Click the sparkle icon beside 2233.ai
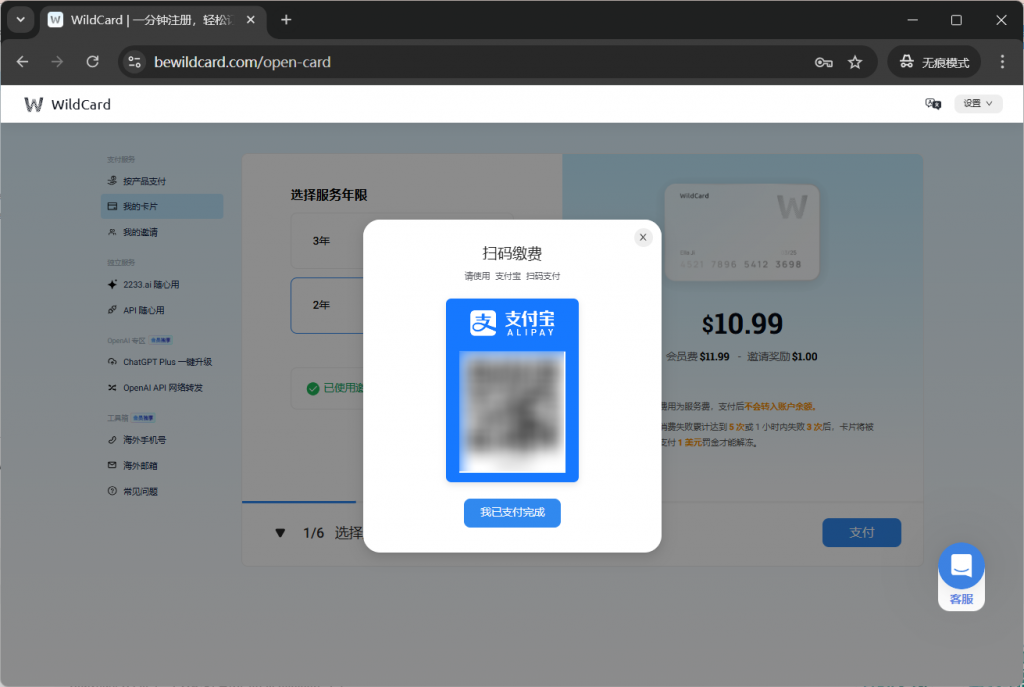 pyautogui.click(x=112, y=285)
